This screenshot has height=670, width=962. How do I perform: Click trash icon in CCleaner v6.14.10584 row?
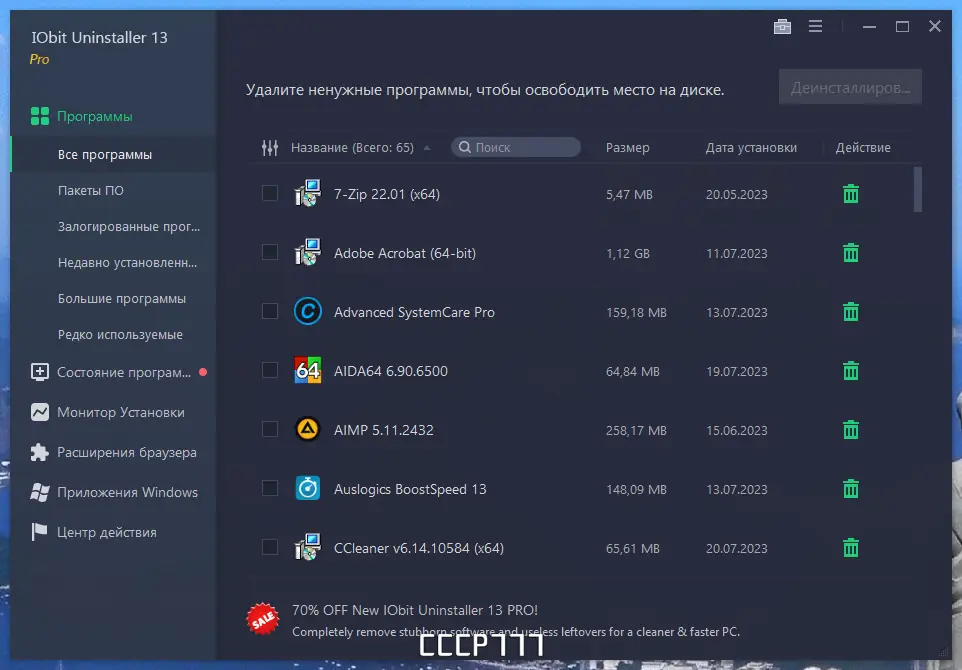(x=850, y=548)
